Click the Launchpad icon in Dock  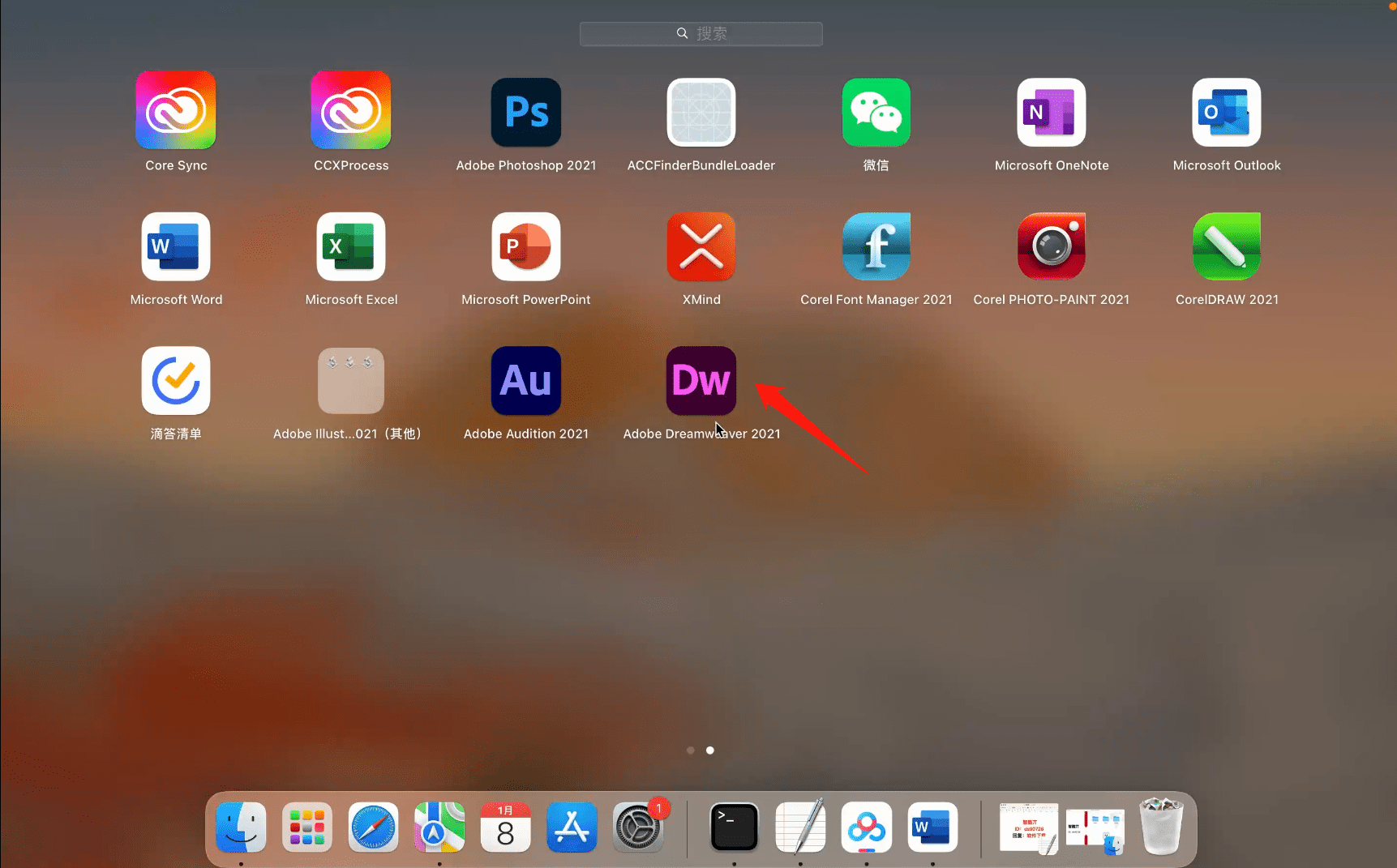307,827
